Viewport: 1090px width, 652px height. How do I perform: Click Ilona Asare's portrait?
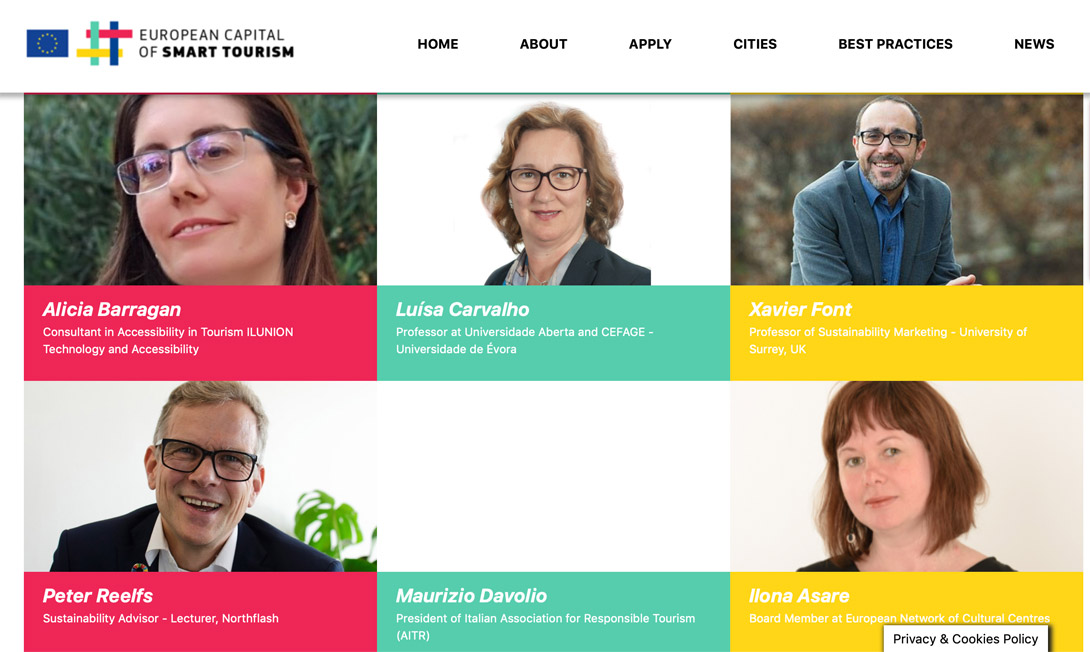[x=906, y=476]
